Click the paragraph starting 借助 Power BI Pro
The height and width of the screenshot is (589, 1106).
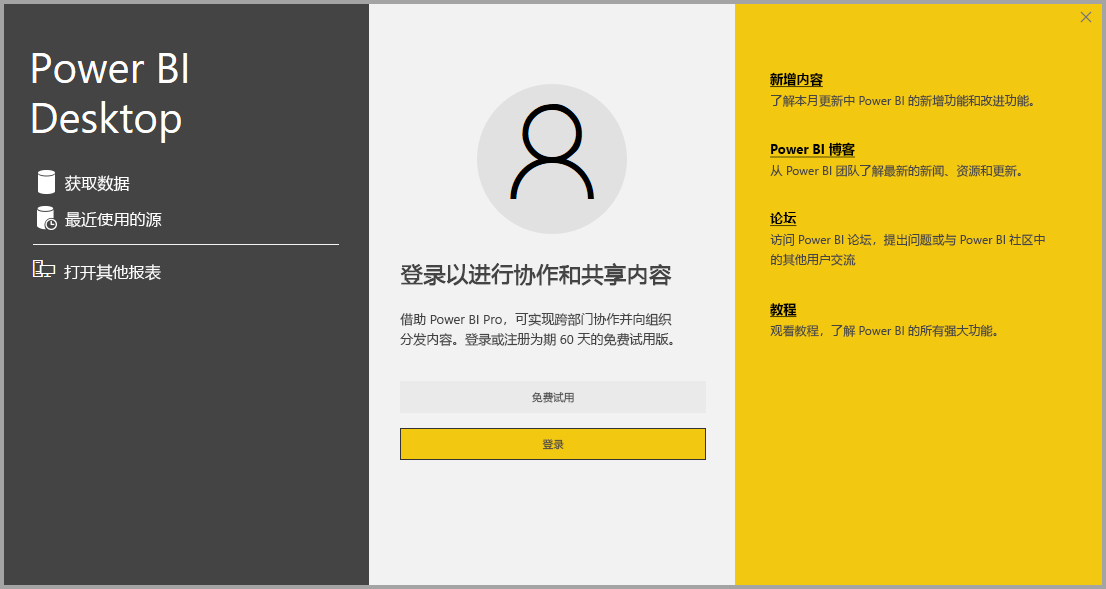point(538,329)
